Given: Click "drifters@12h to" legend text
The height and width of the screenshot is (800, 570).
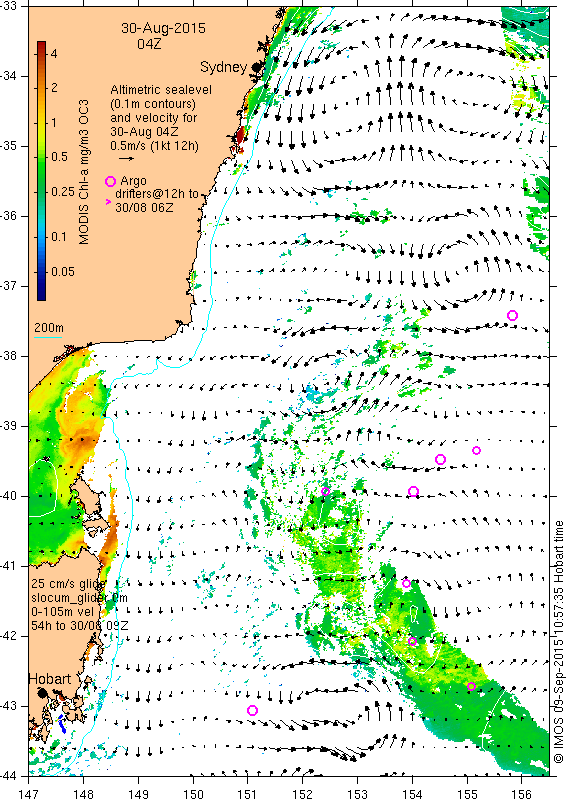Looking at the screenshot, I should click(156, 194).
